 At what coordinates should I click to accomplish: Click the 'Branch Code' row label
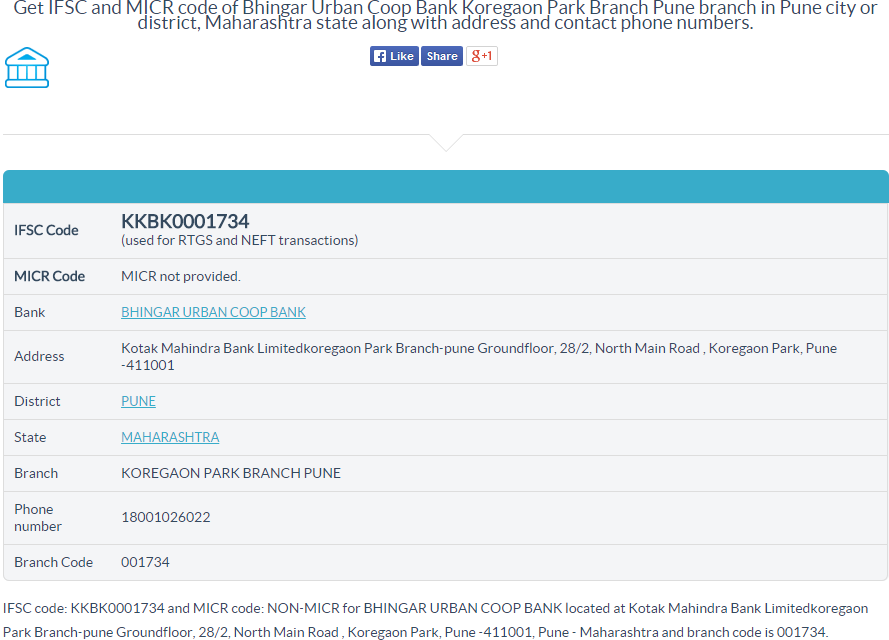[x=53, y=562]
